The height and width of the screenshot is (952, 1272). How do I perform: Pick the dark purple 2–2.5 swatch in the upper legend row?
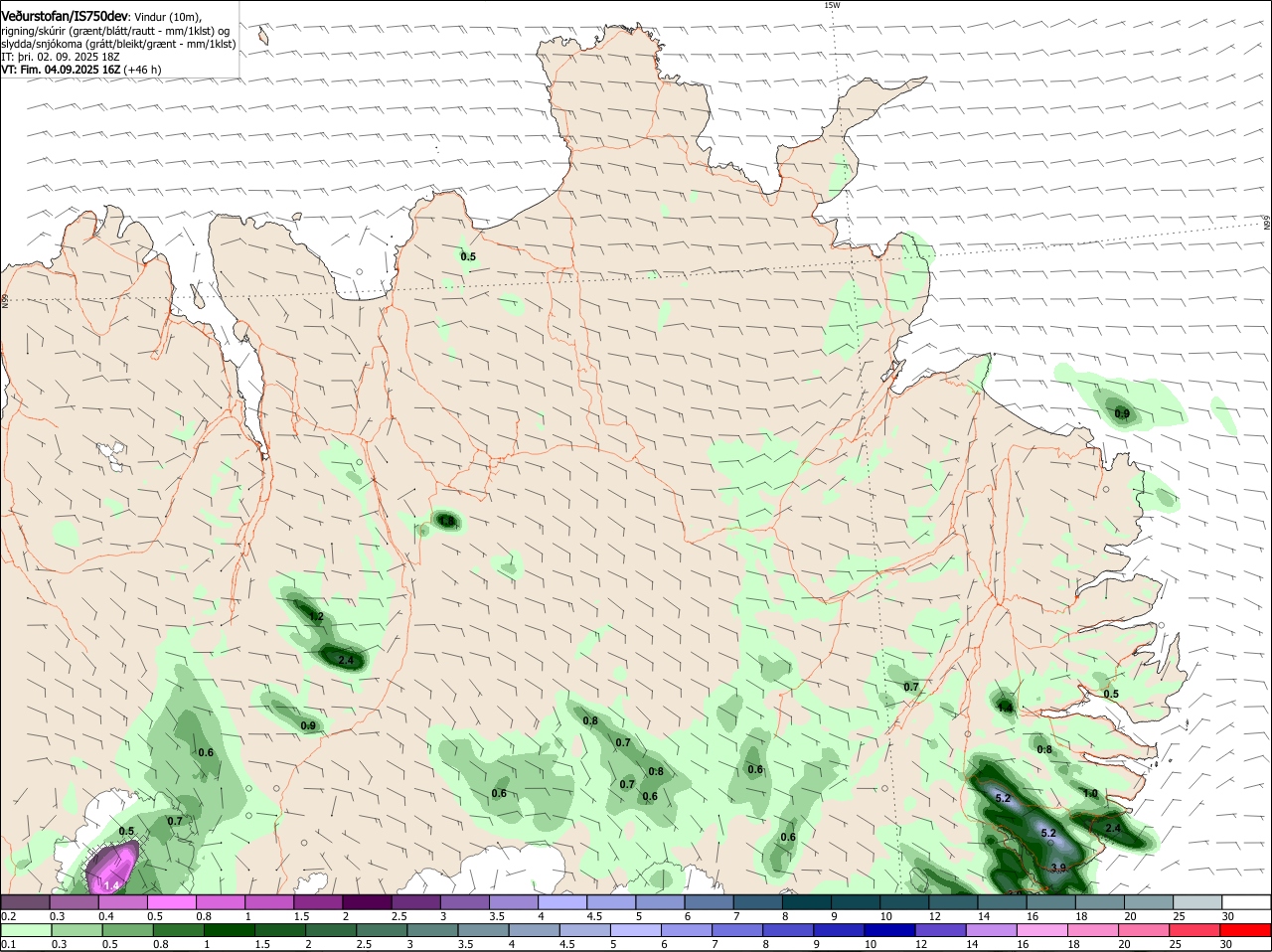[x=367, y=901]
